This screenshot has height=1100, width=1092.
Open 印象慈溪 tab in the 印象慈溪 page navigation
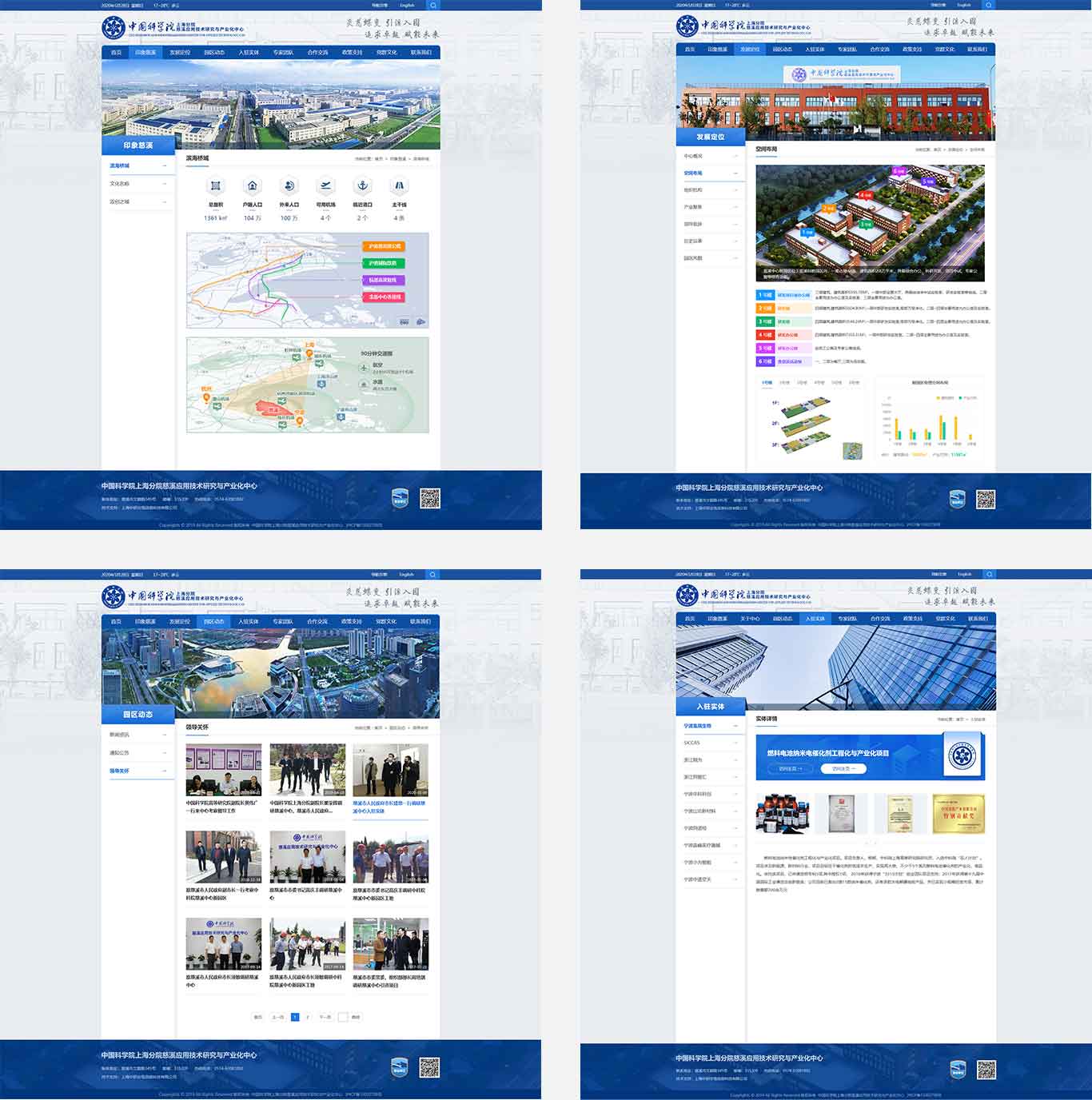click(145, 52)
